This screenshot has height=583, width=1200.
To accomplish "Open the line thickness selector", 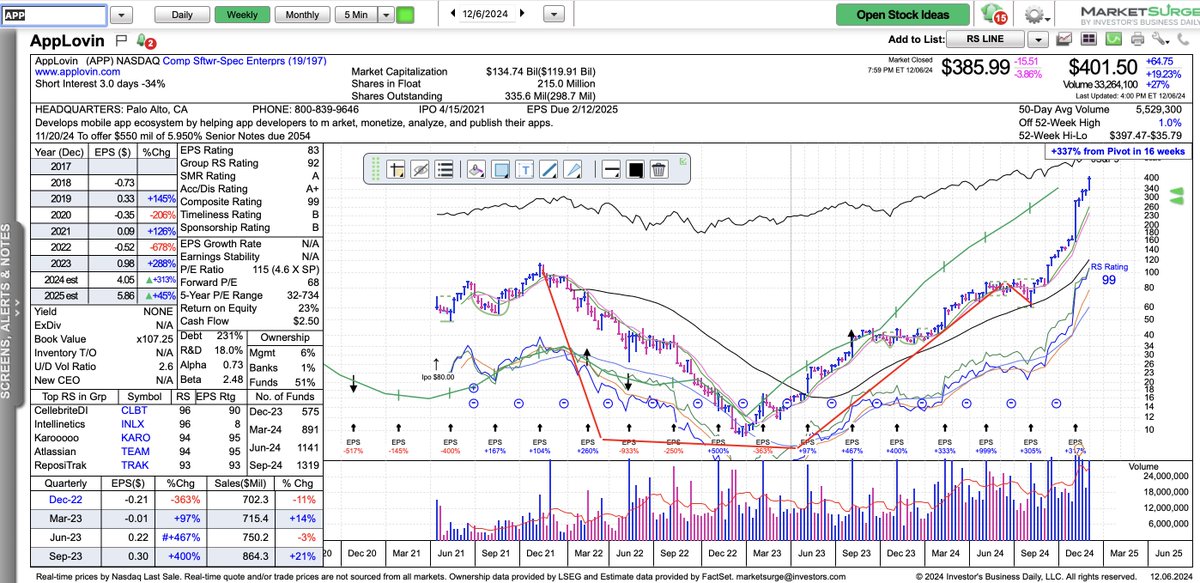I will coord(611,170).
